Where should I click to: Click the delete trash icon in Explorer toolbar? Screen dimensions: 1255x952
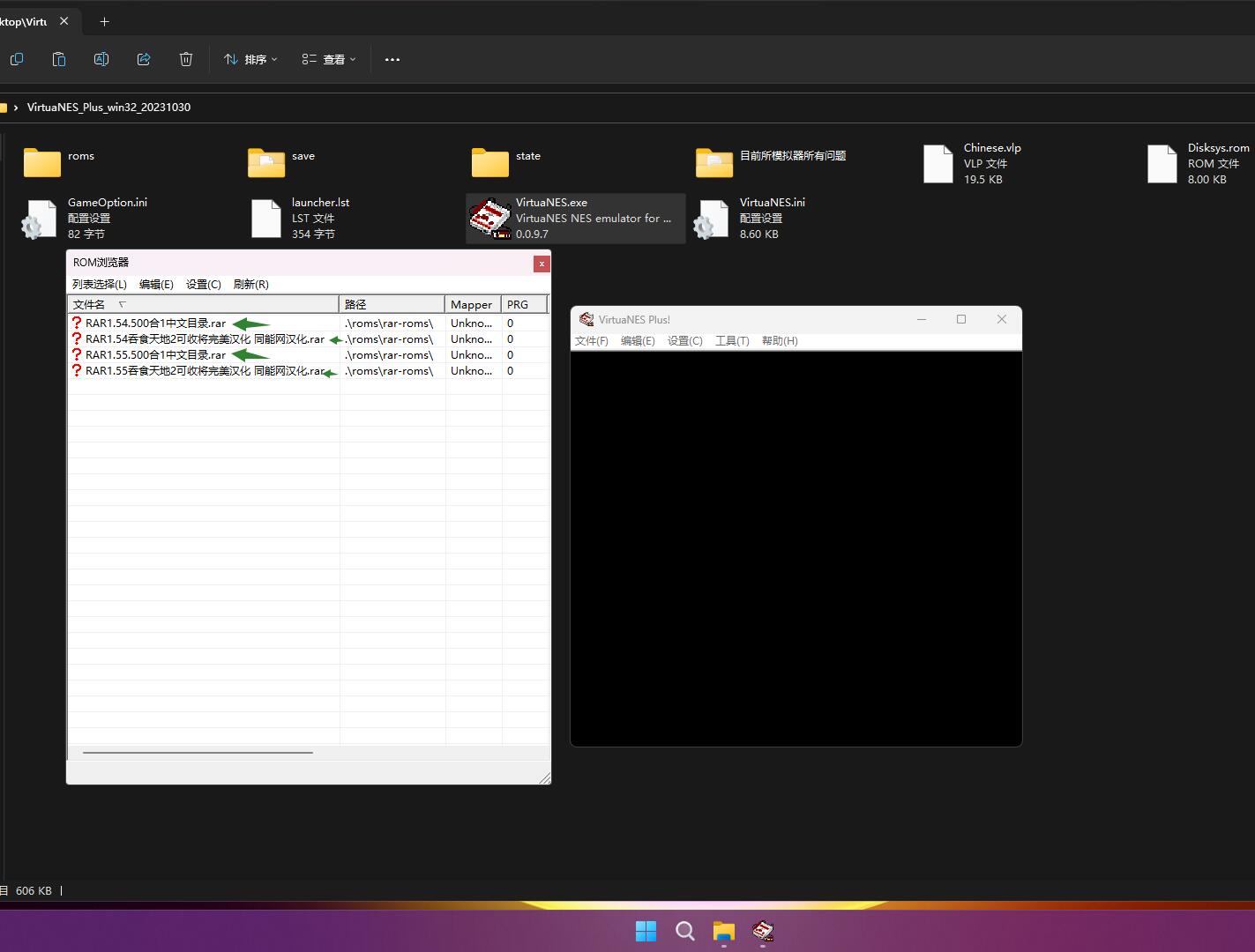[x=186, y=59]
